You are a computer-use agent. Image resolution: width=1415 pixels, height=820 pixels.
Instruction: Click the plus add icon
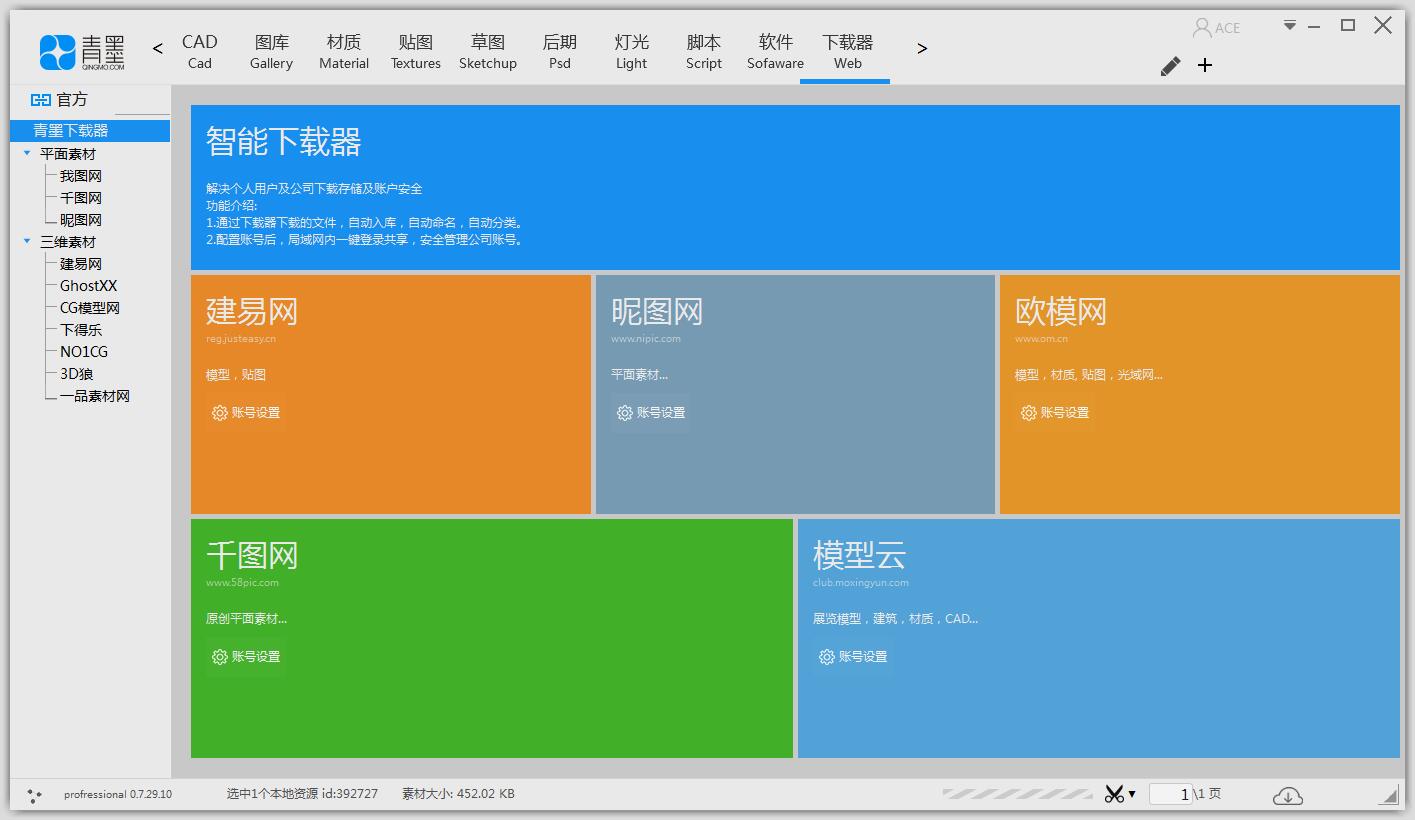click(1205, 65)
